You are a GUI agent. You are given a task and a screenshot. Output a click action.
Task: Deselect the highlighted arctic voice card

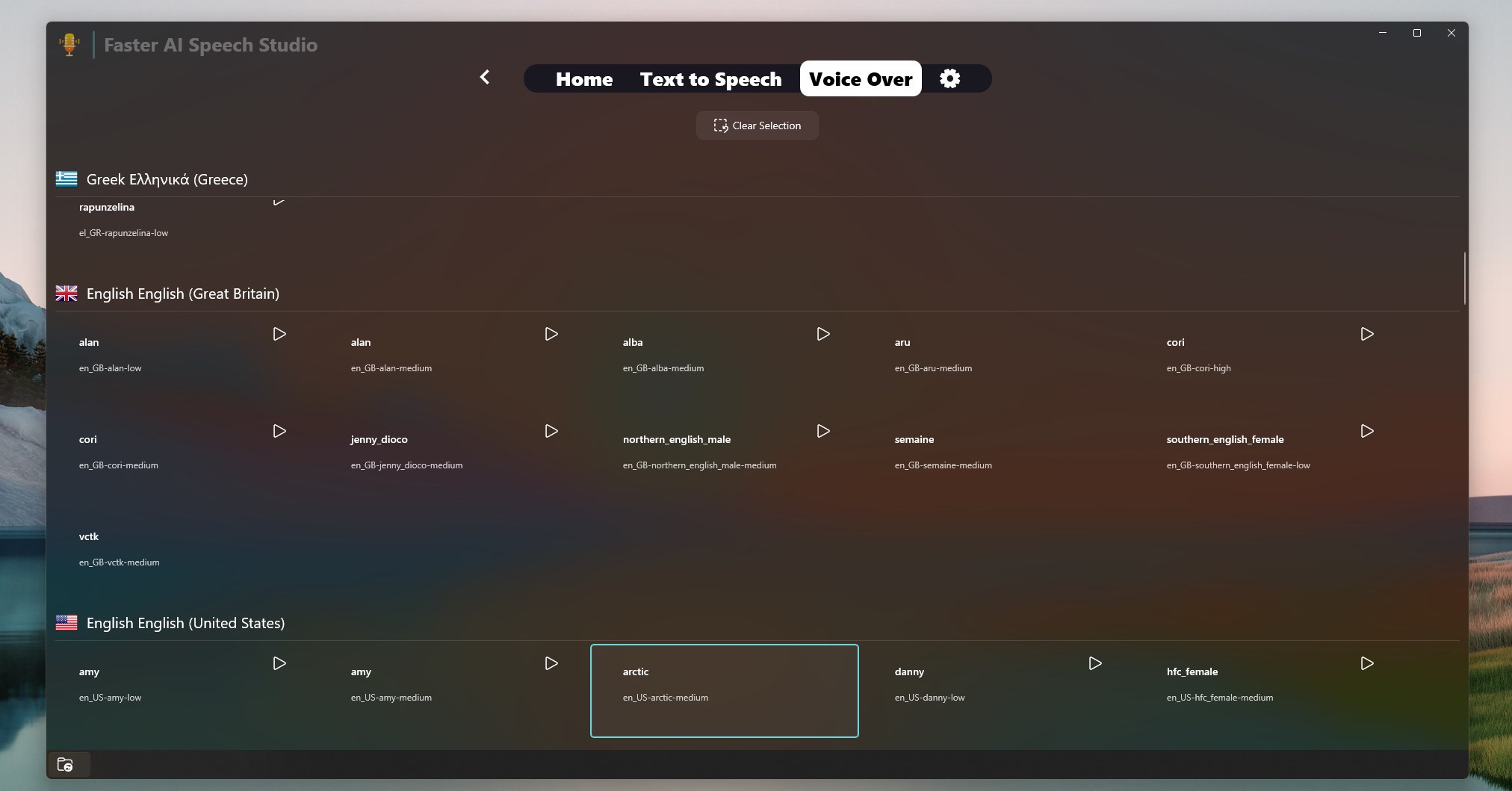tap(724, 690)
